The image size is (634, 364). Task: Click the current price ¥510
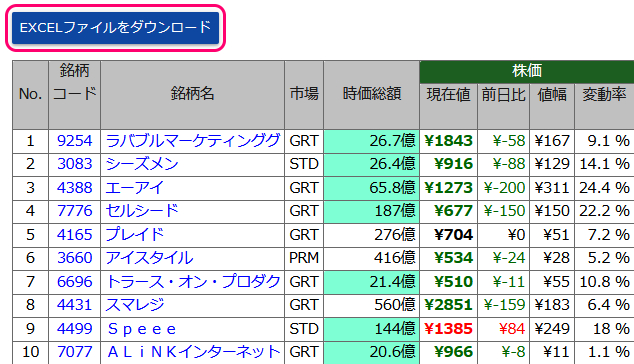[453, 281]
